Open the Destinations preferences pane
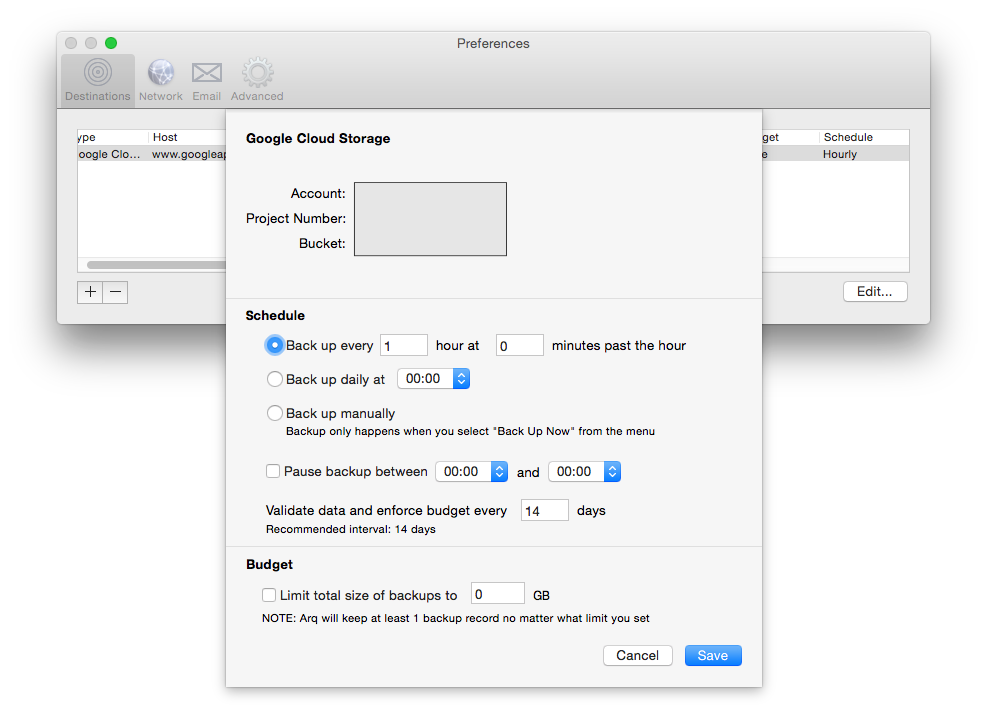Screen dimensions: 985x708 pyautogui.click(x=98, y=80)
